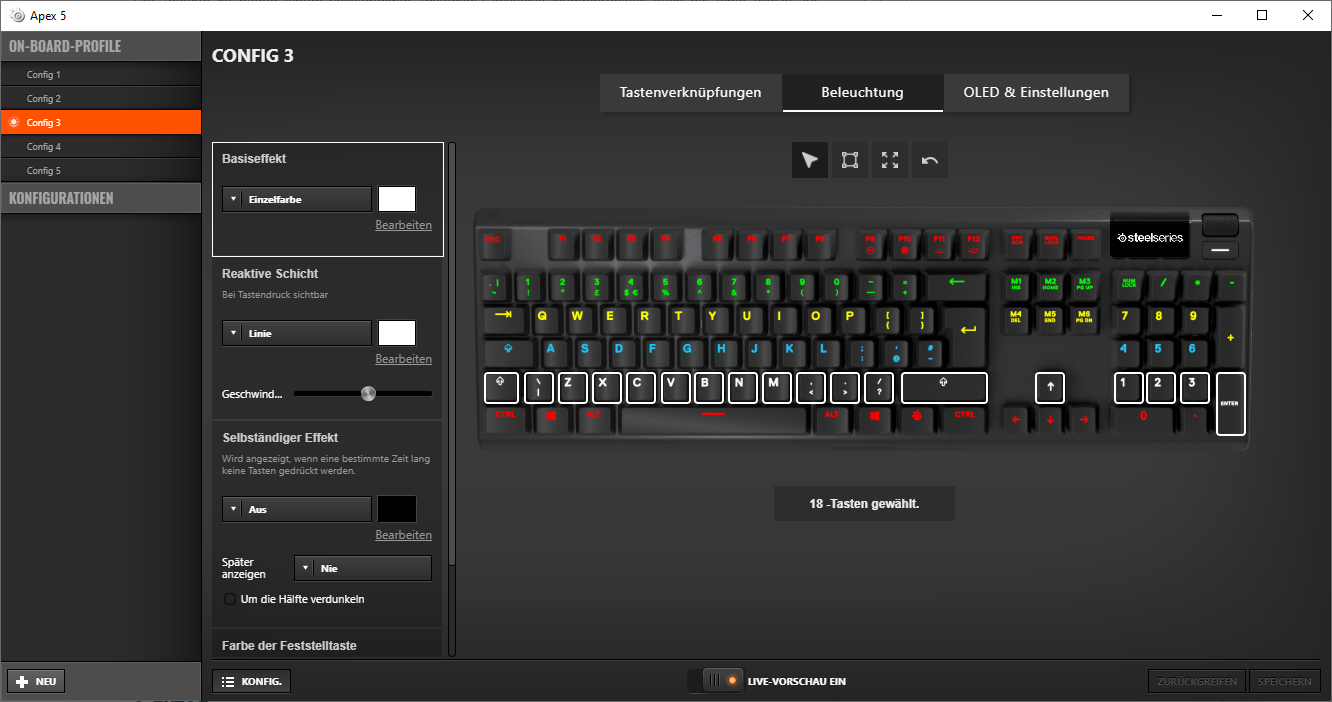The height and width of the screenshot is (702, 1332).
Task: Open the 'Nie' später anzeigen dropdown
Action: pyautogui.click(x=363, y=568)
